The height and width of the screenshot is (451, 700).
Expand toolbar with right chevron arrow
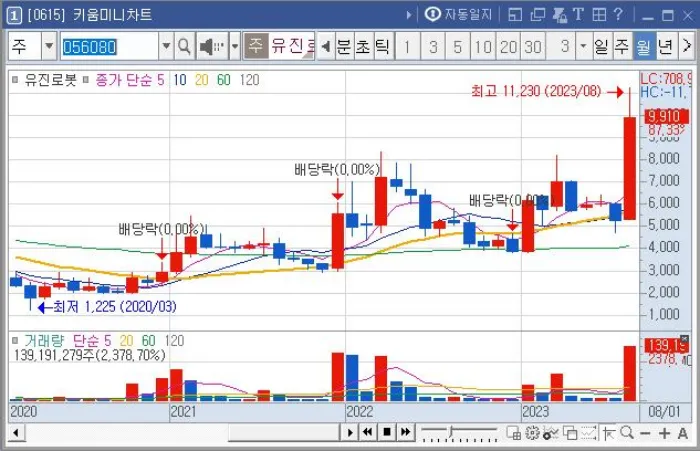click(687, 46)
